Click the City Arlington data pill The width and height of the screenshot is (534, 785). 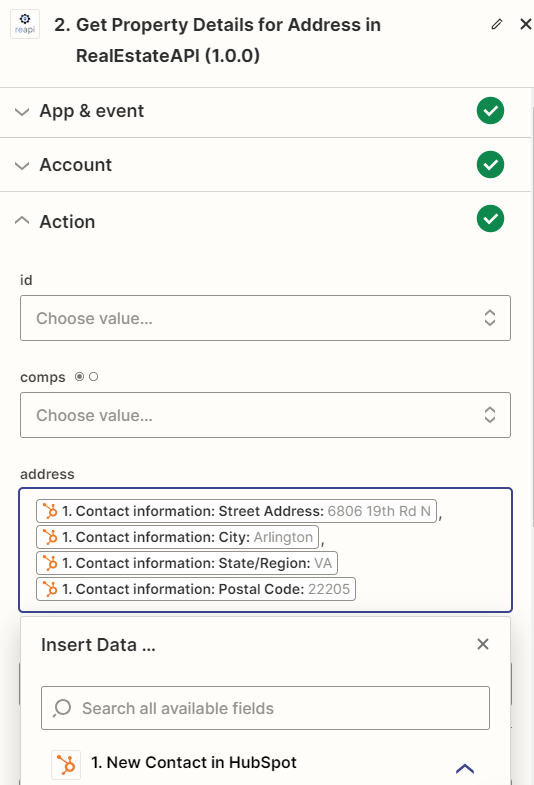(x=178, y=537)
